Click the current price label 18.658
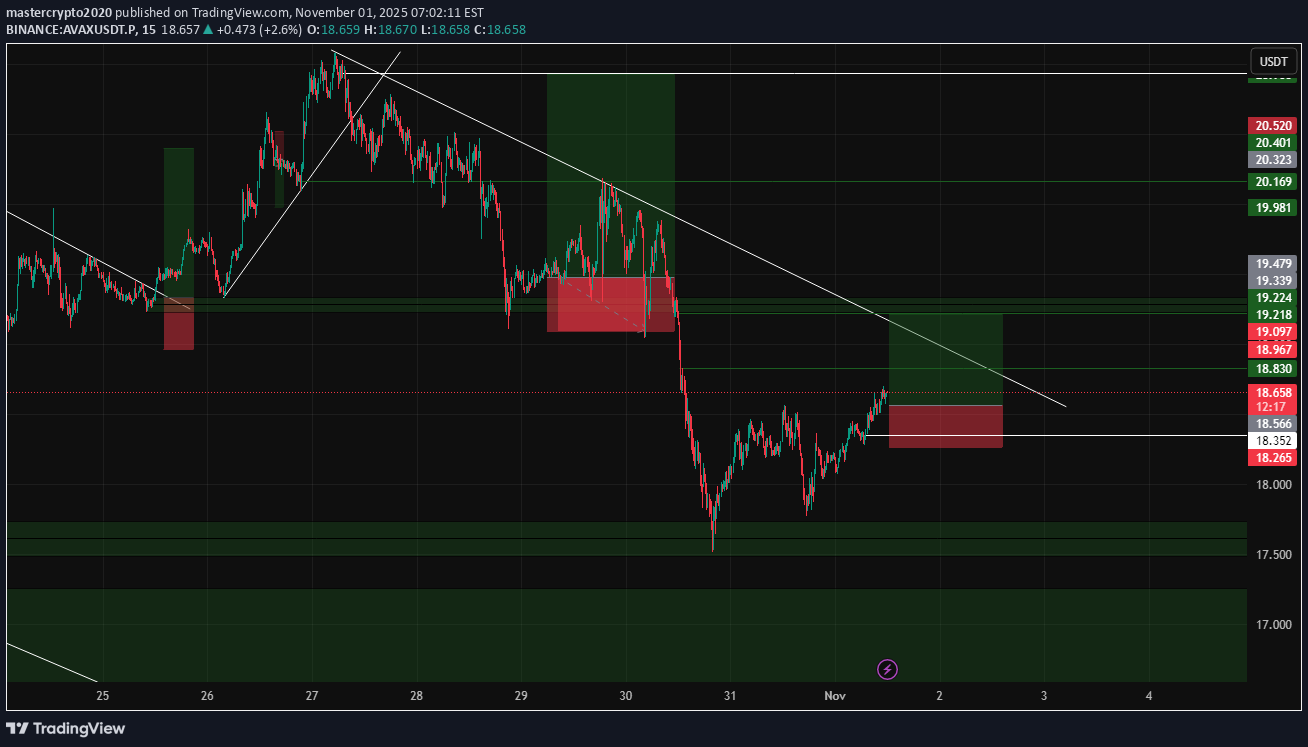Image resolution: width=1308 pixels, height=747 pixels. tap(1272, 394)
